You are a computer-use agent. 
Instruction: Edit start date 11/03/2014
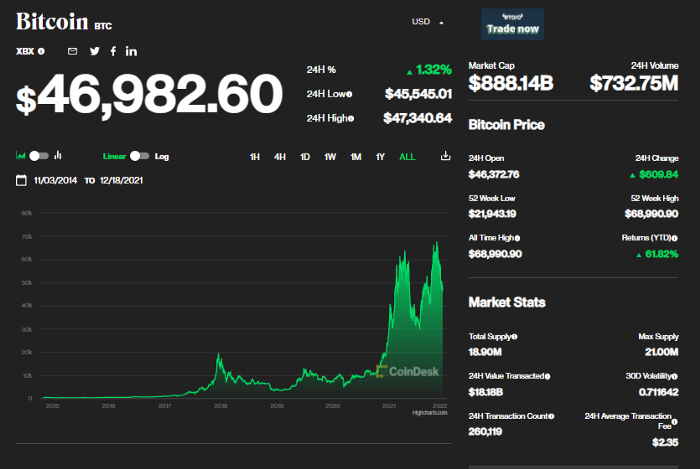click(x=55, y=180)
